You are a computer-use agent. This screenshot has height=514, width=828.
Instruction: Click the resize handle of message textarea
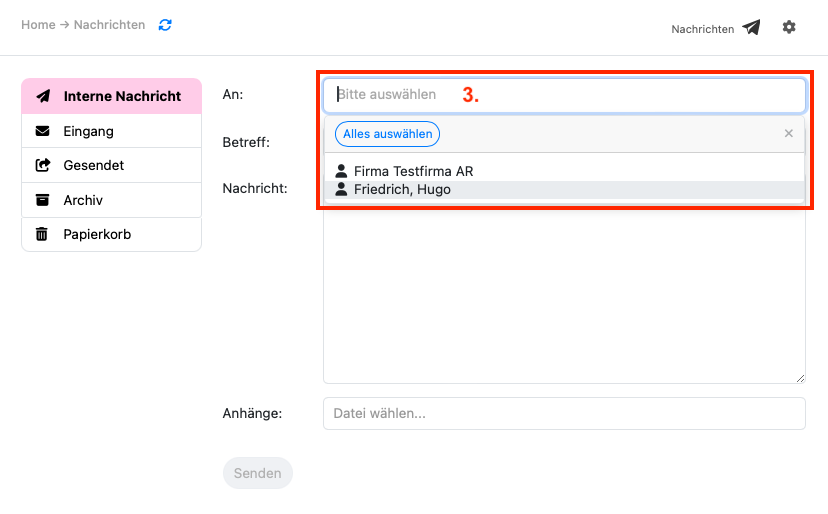point(800,378)
